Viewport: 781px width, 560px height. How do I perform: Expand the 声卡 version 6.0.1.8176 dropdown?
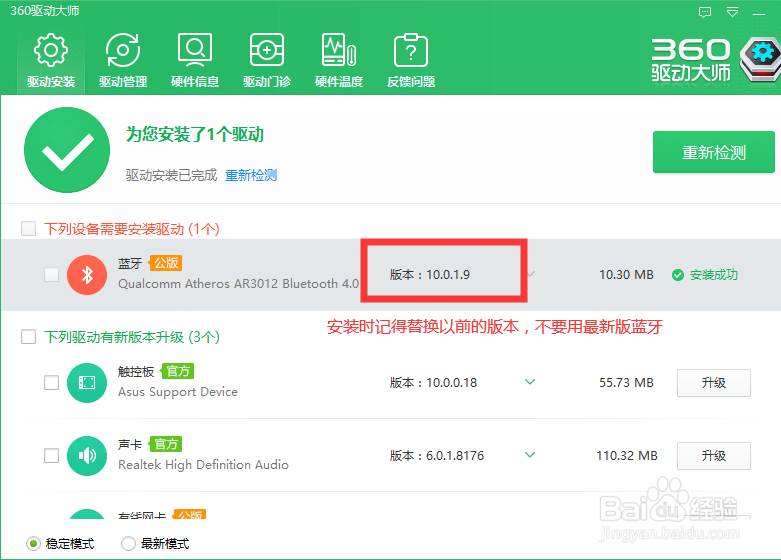530,455
